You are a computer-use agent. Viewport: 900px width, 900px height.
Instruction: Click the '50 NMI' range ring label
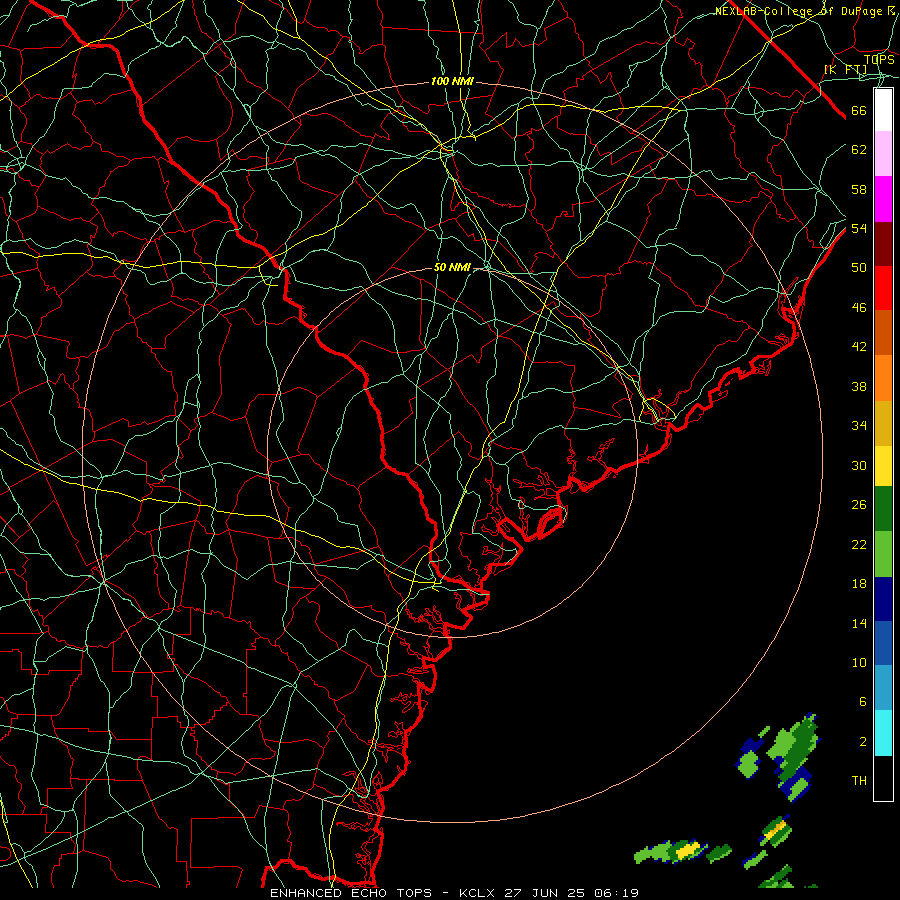[452, 267]
